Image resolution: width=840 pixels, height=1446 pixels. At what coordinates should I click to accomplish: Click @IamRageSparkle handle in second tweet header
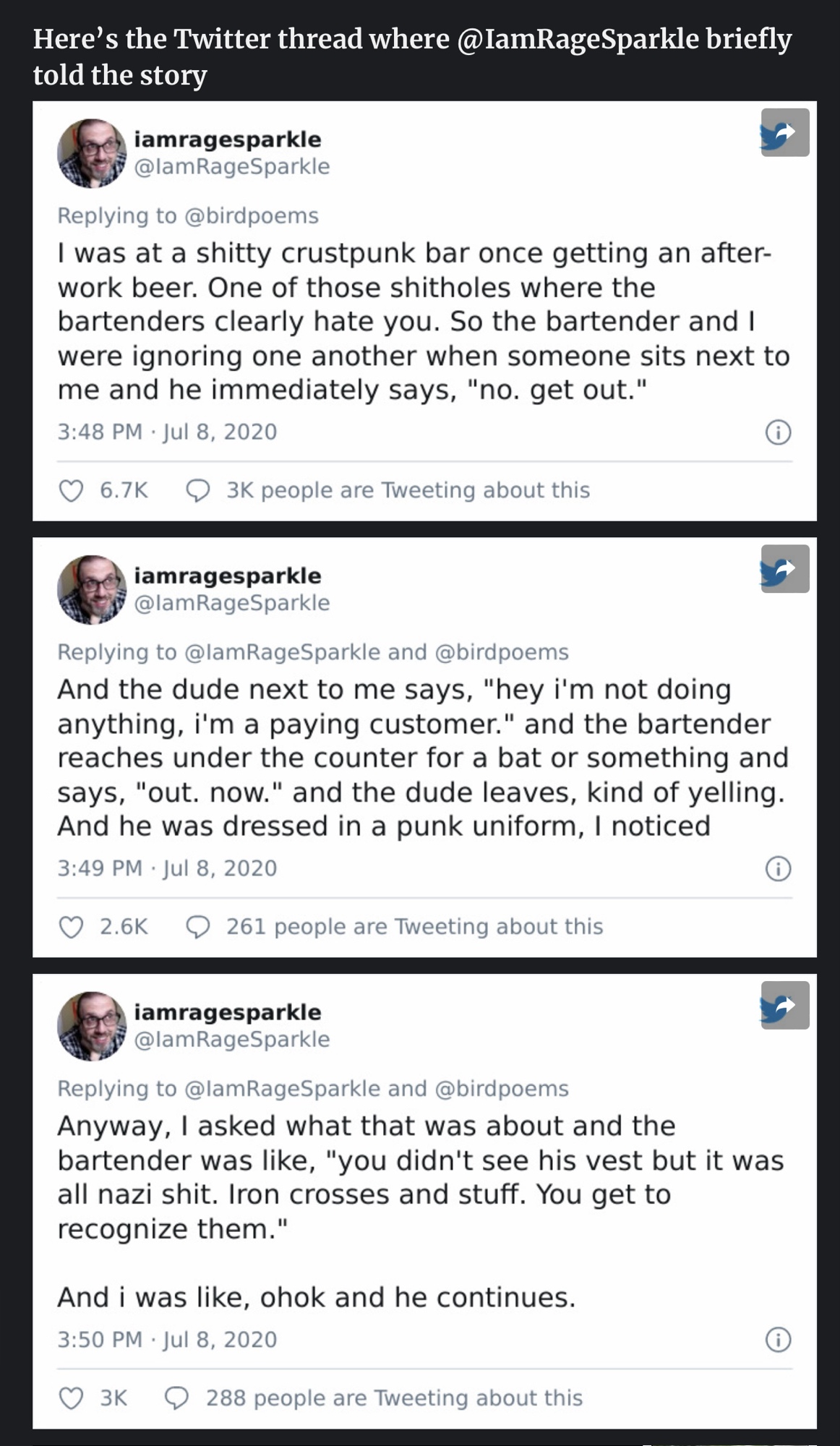tap(232, 602)
